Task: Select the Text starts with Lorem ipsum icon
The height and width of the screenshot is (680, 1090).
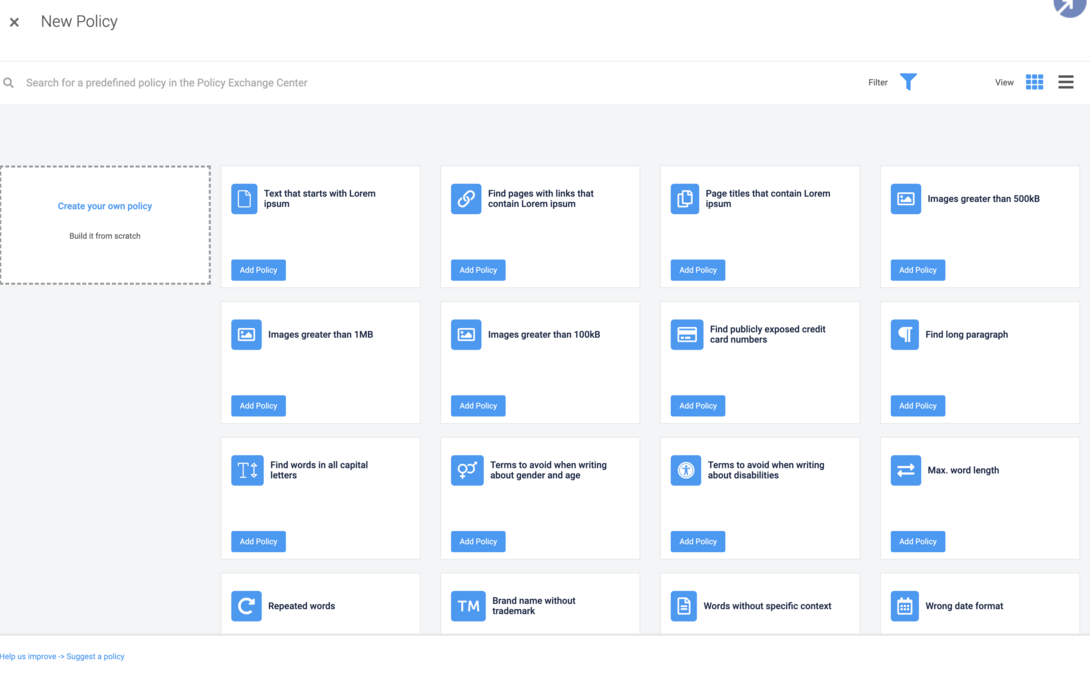Action: [246, 199]
